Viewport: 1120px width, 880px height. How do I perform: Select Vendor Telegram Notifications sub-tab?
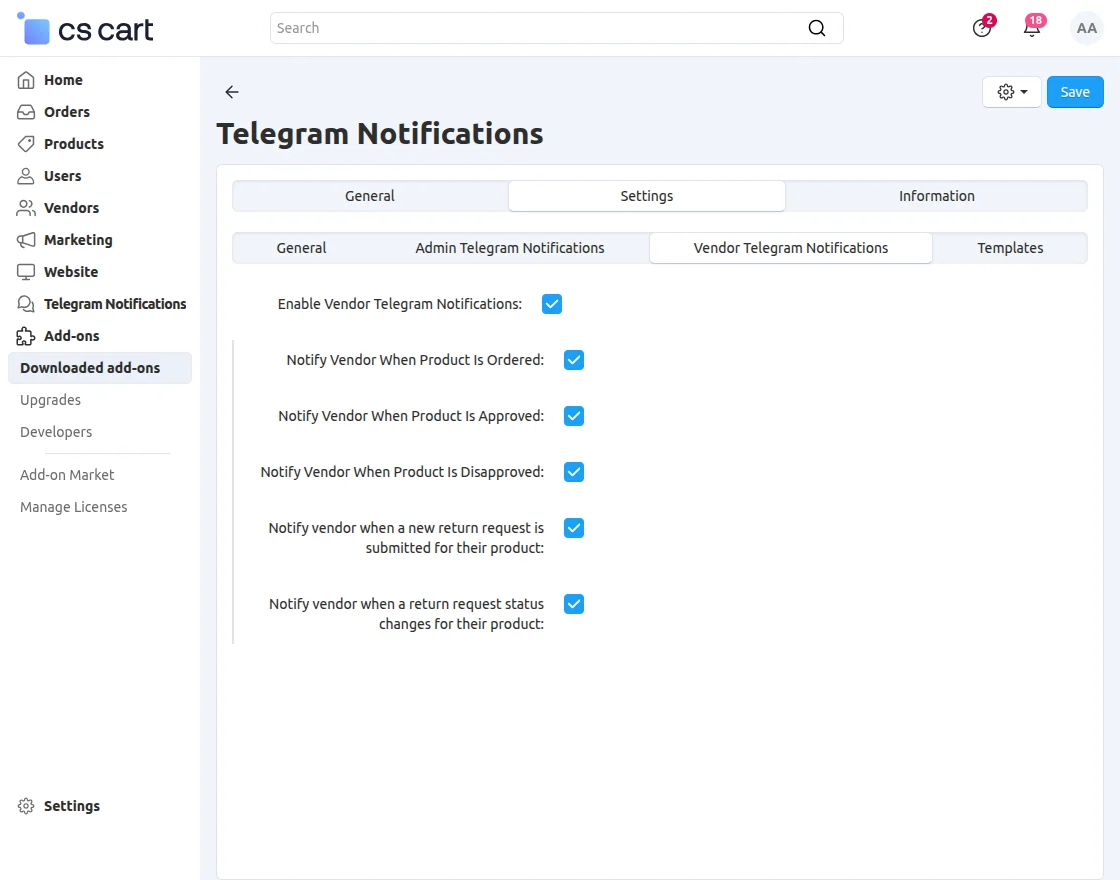point(791,248)
